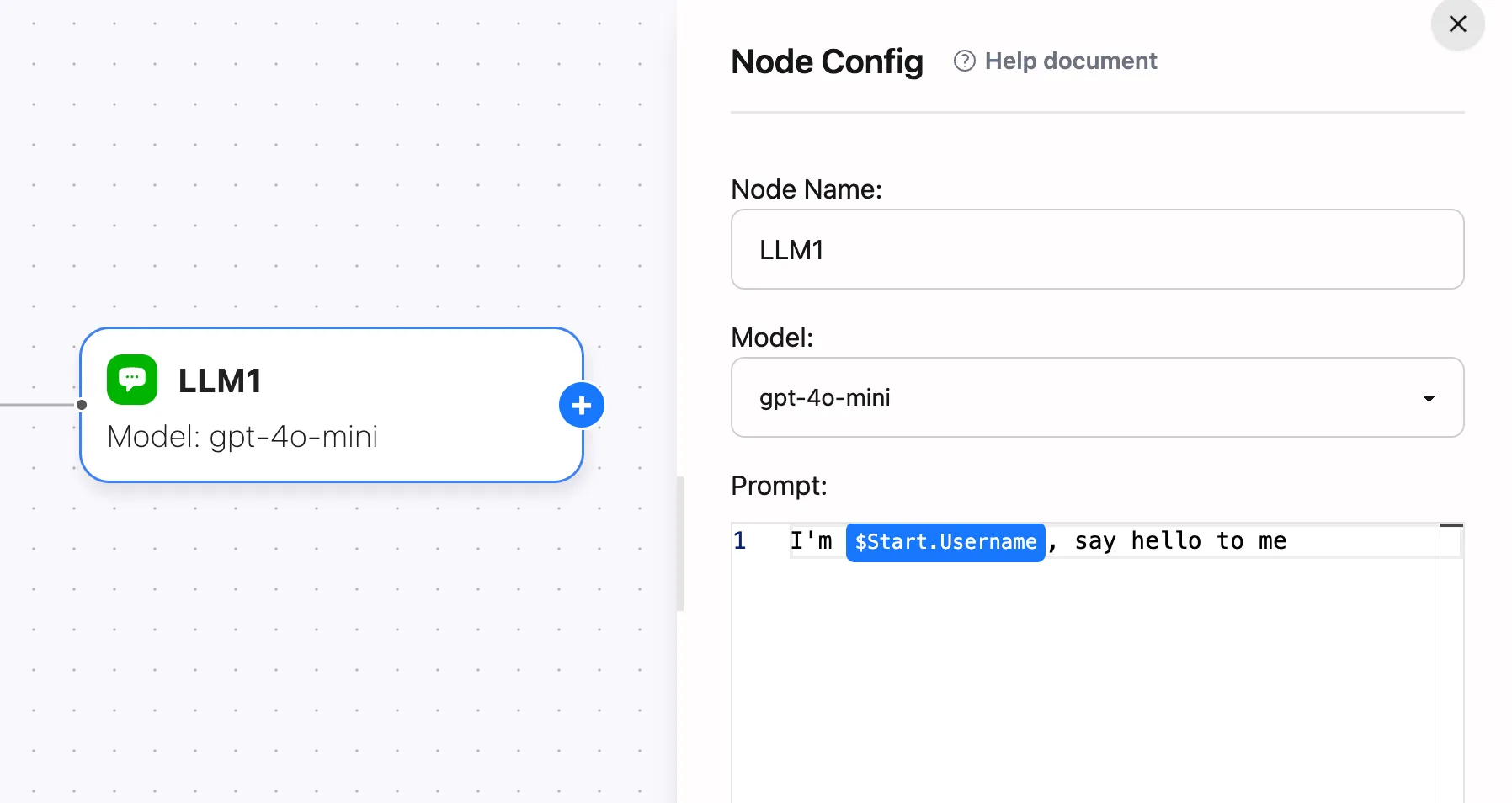
Task: Edit the Node Name input field
Action: pos(1097,249)
